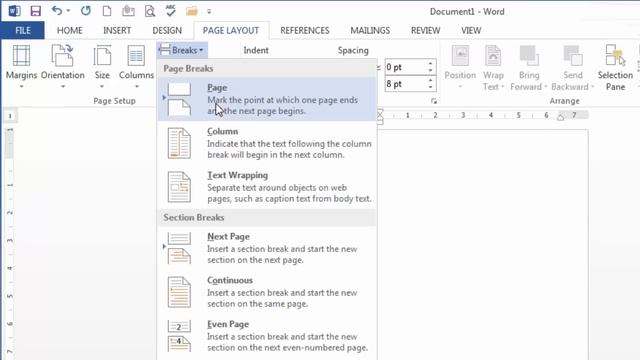The image size is (640, 360).
Task: Switch to the HOME tab
Action: click(x=69, y=31)
